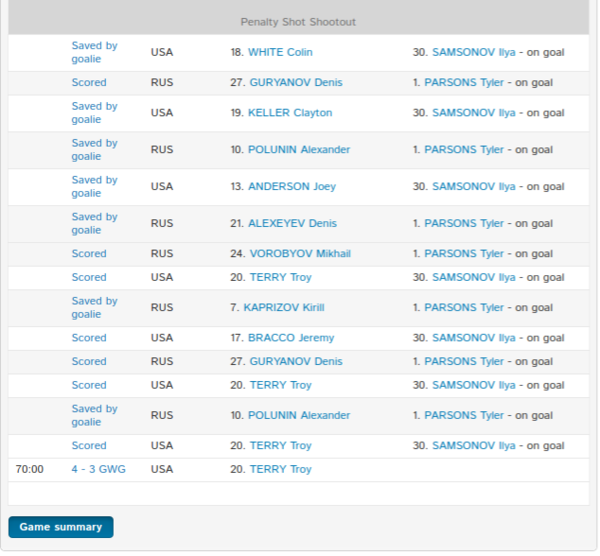
Task: Open SAMSONOV Ilya link in ANDERSON Joey row
Action: tap(474, 186)
